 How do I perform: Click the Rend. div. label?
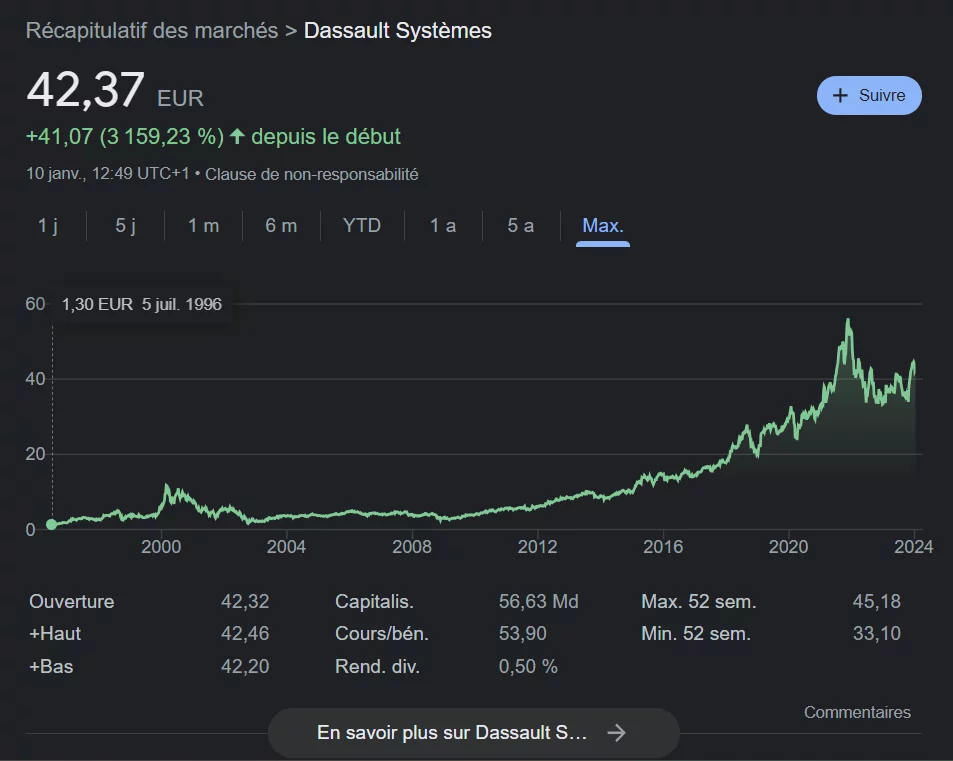(377, 666)
